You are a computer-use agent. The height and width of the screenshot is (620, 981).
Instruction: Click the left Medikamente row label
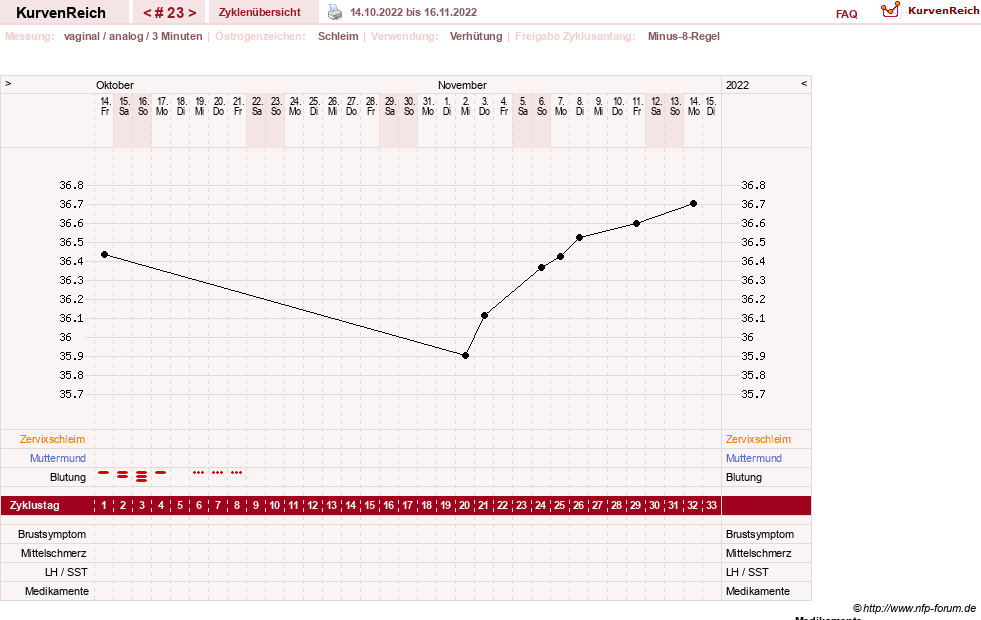57,591
